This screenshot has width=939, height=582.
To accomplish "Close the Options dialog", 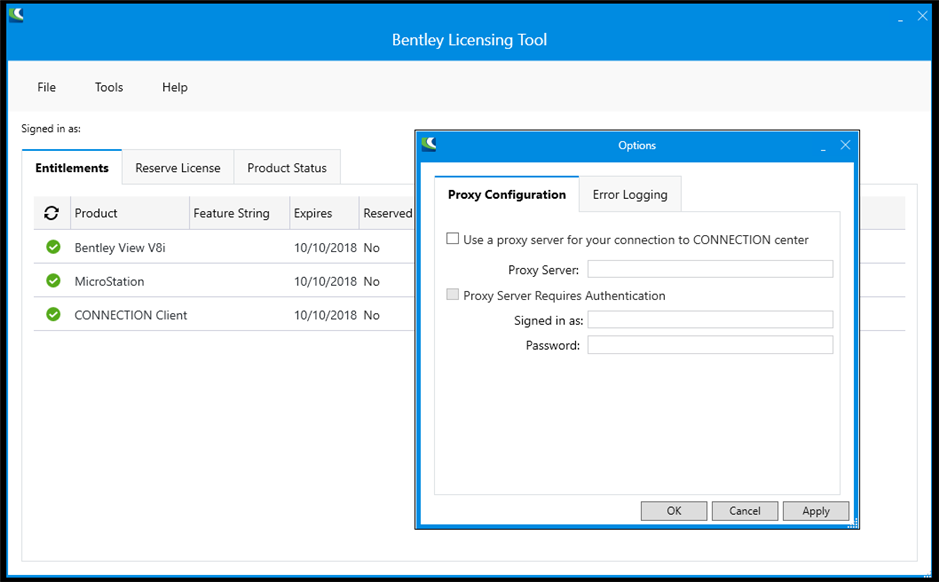I will point(845,145).
